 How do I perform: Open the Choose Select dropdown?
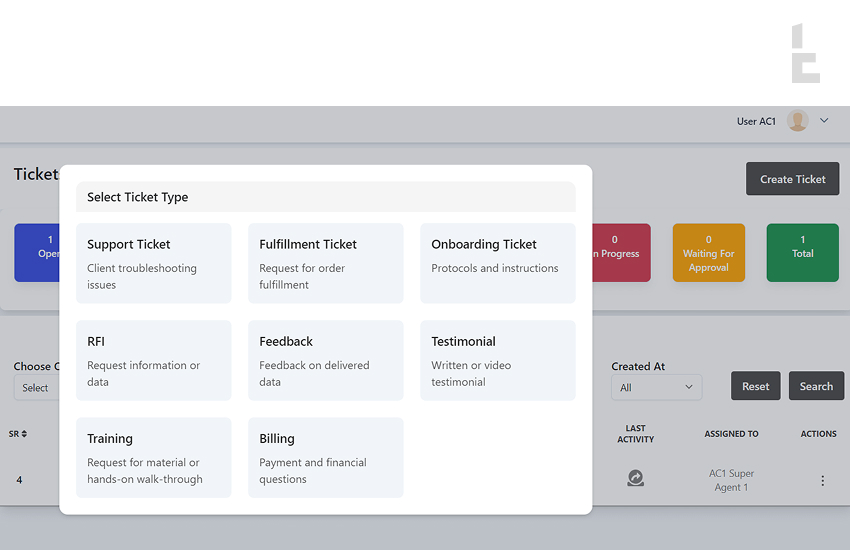(x=36, y=388)
